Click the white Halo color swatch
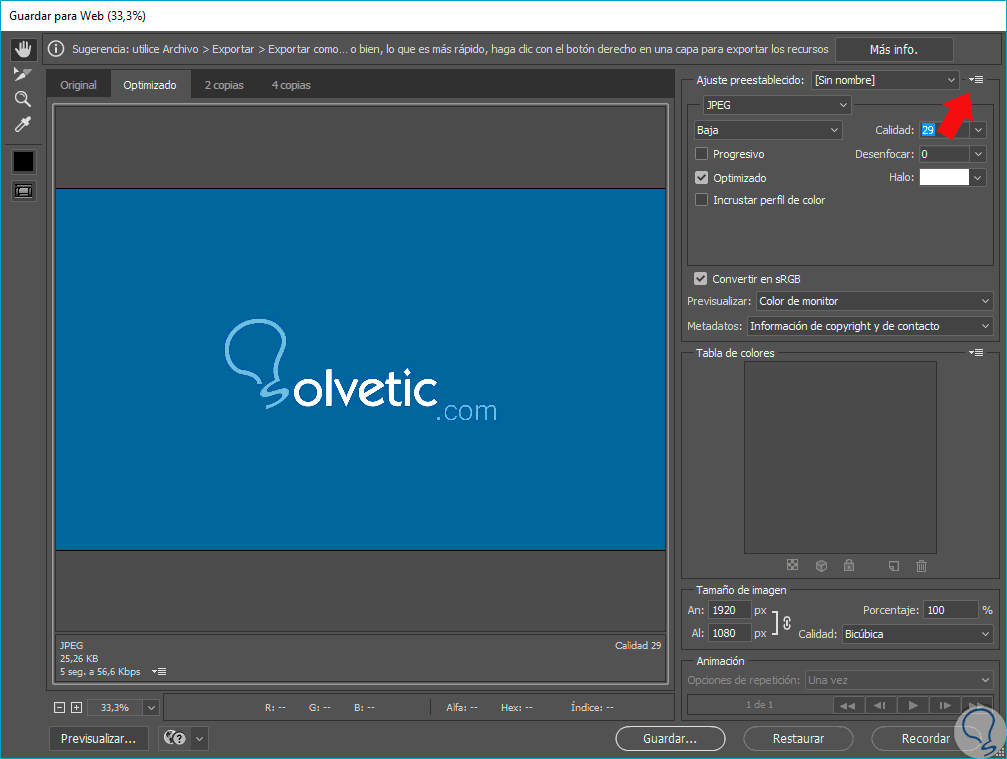The image size is (1007, 759). 943,177
